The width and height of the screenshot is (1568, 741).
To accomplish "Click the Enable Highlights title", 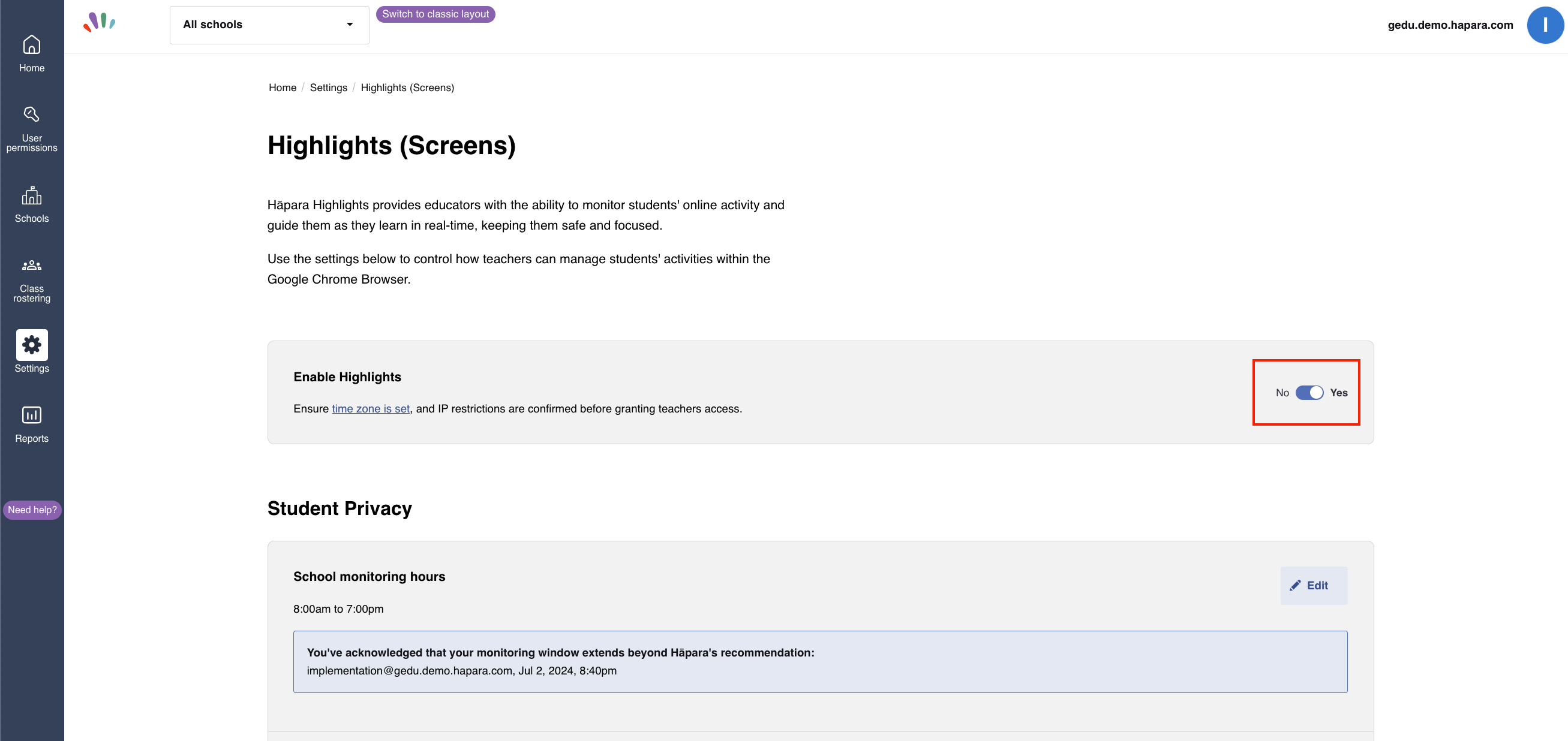I will pyautogui.click(x=347, y=377).
